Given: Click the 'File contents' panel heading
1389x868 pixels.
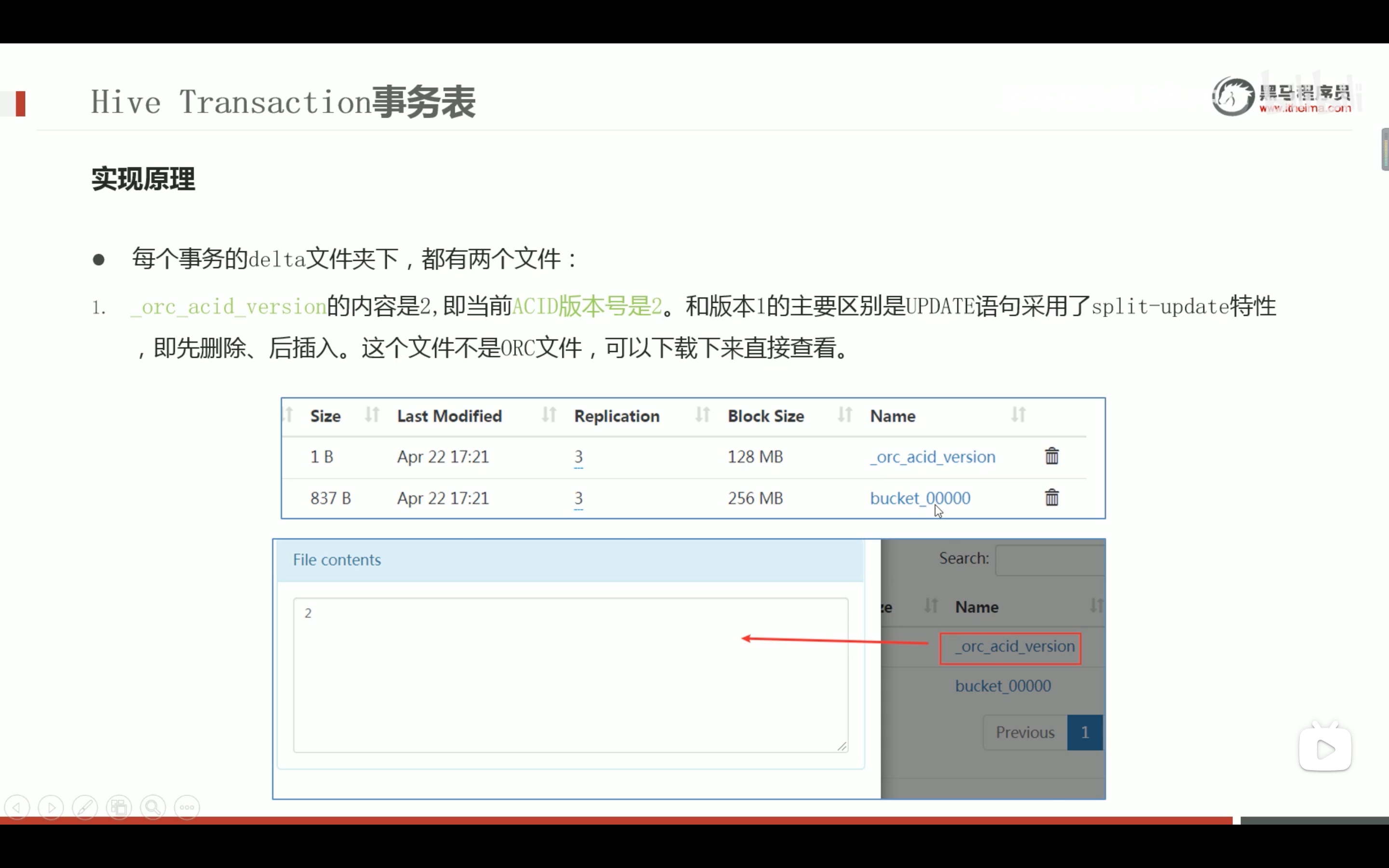Looking at the screenshot, I should tap(337, 560).
